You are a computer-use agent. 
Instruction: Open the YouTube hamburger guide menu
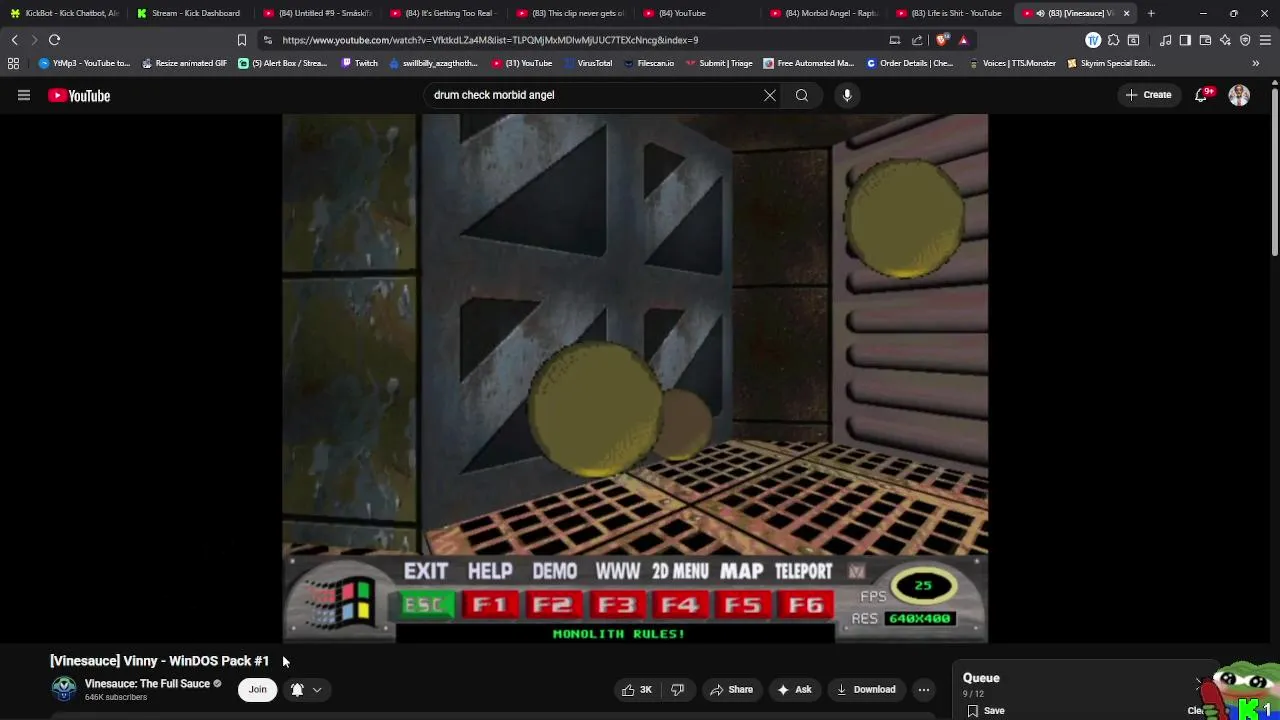click(x=24, y=95)
